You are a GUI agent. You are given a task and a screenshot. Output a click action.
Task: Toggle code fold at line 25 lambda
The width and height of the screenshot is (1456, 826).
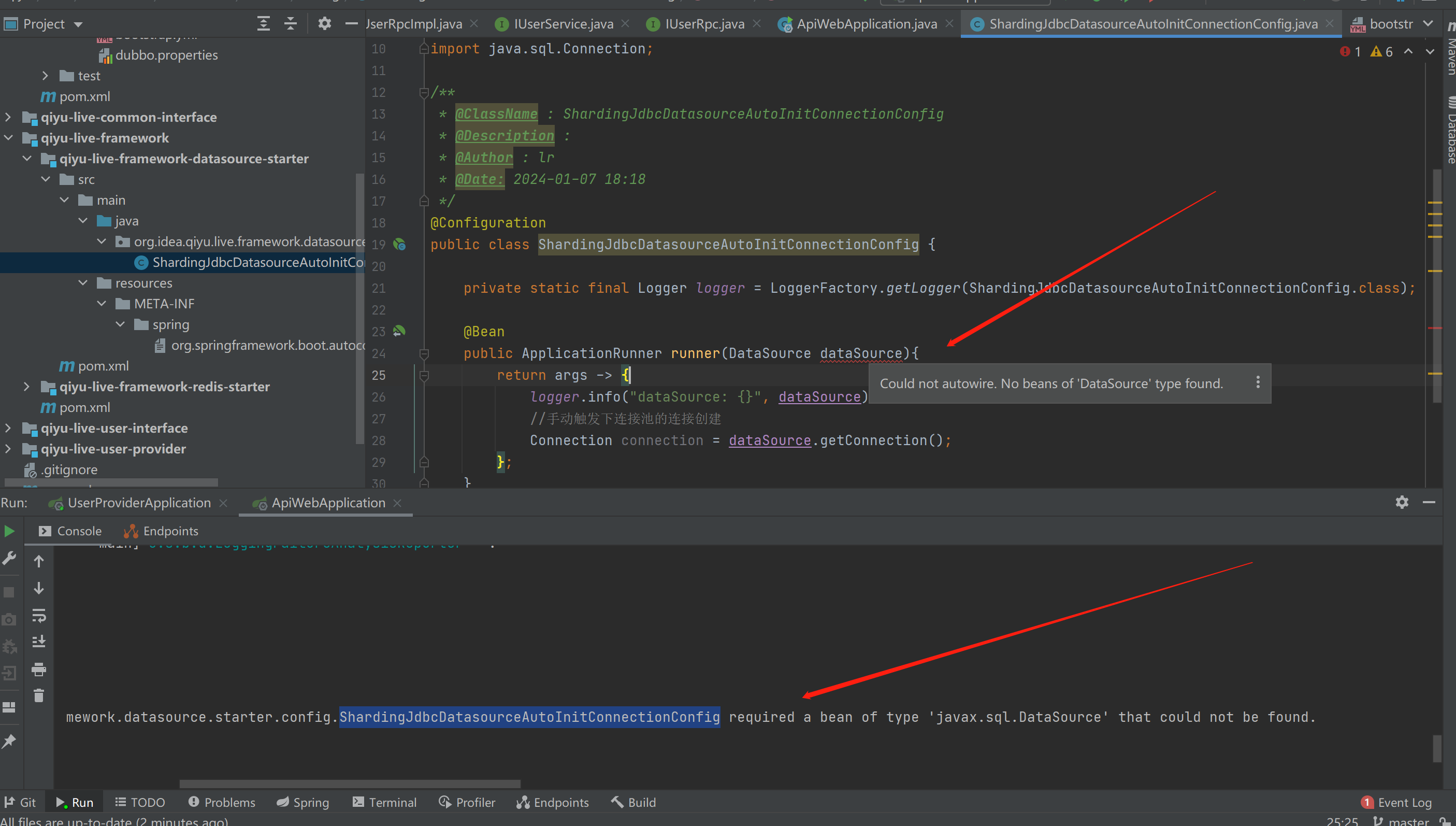[x=424, y=375]
